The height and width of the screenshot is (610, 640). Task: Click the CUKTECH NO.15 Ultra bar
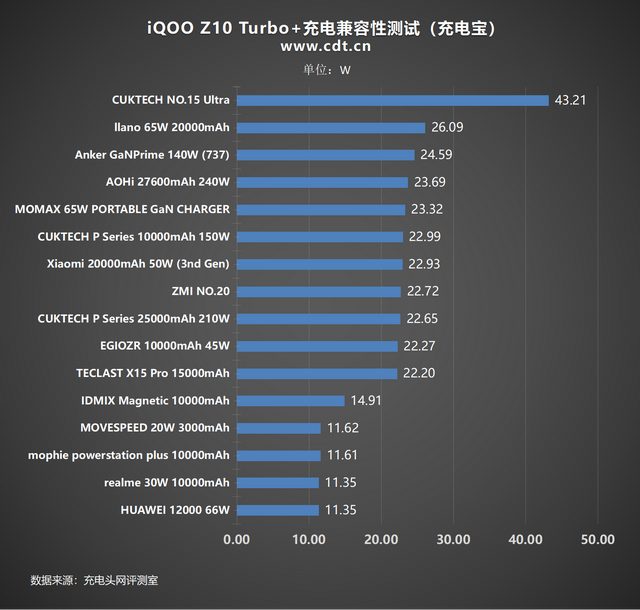tap(393, 100)
